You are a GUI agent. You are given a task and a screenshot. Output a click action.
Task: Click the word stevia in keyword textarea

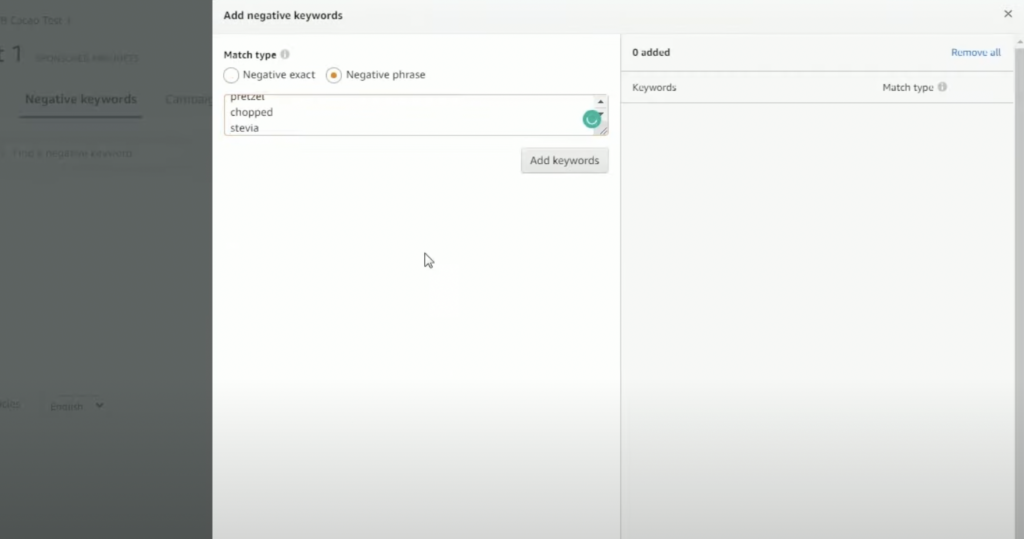pyautogui.click(x=245, y=128)
